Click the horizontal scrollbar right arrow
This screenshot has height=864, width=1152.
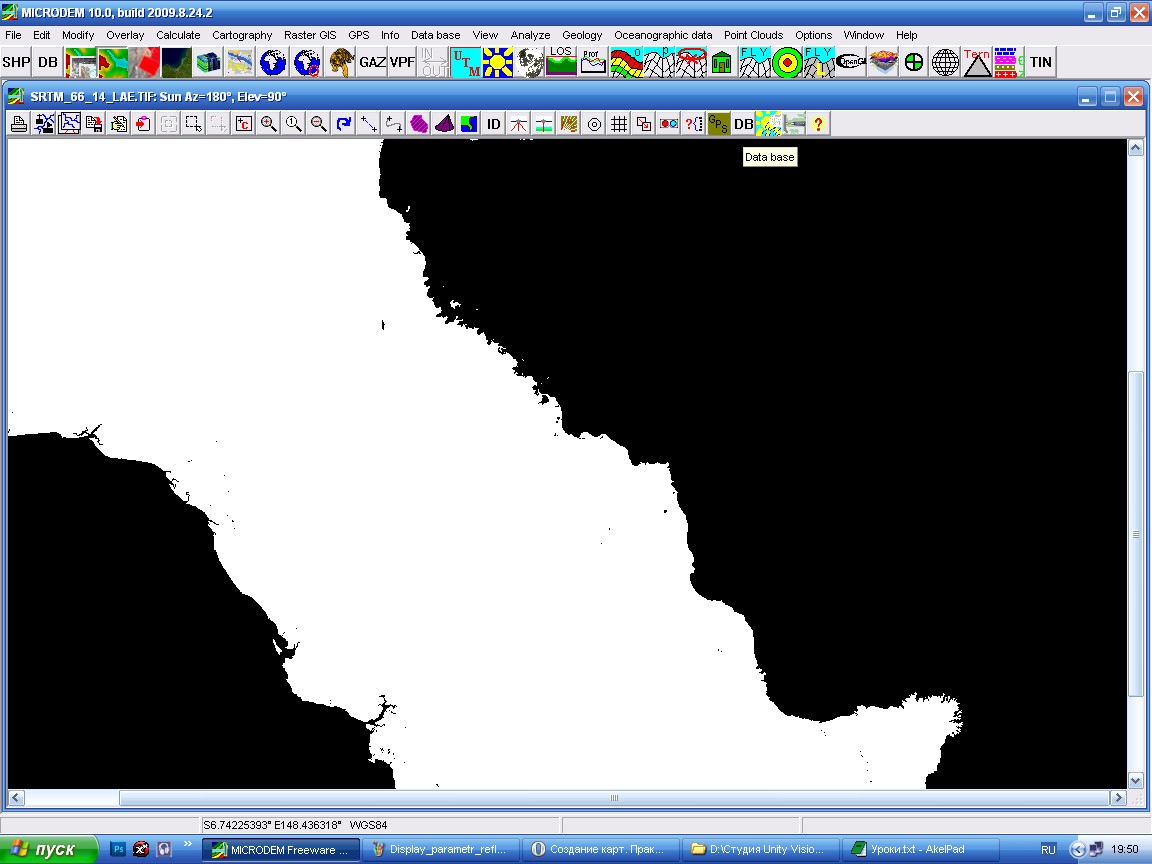click(1118, 798)
